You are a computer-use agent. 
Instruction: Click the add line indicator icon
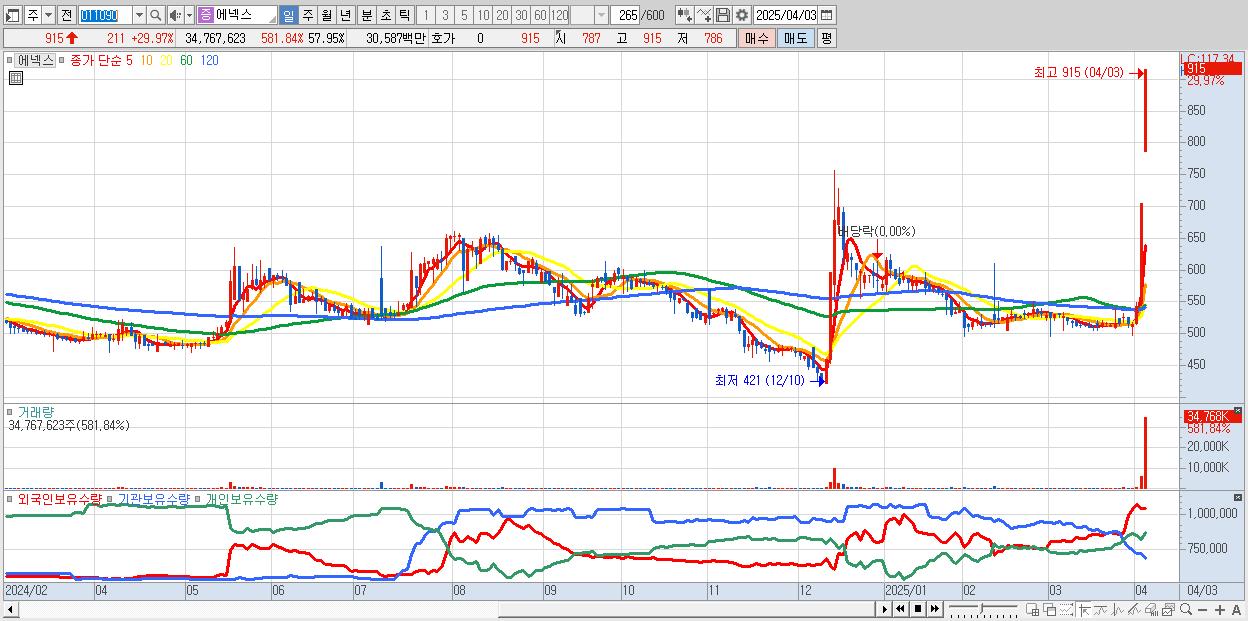[x=704, y=15]
